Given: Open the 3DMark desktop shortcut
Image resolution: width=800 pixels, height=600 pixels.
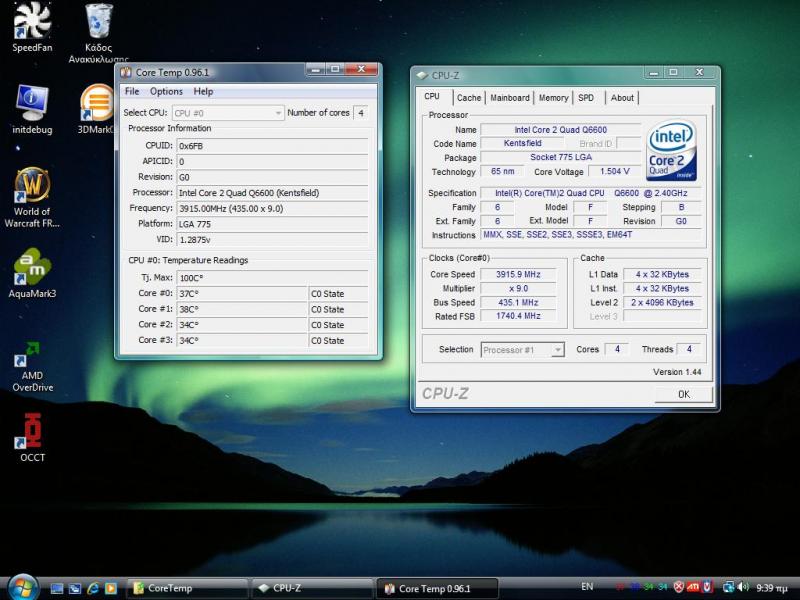Looking at the screenshot, I should 96,109.
